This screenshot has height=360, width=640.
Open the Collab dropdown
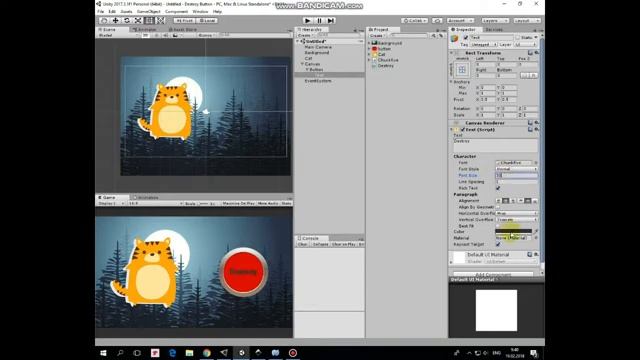(x=414, y=20)
